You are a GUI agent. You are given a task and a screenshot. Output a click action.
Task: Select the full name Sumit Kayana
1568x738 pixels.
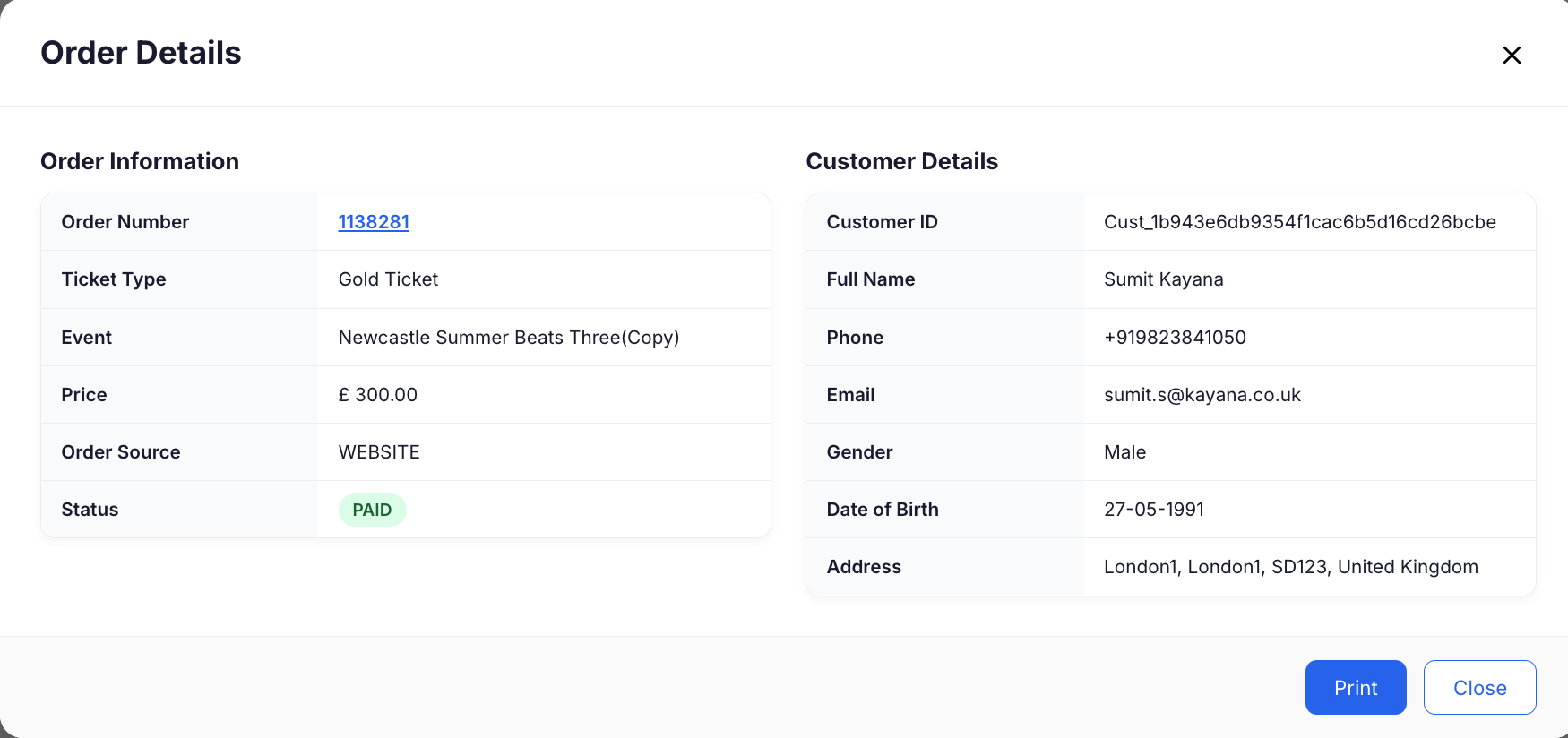(1163, 279)
